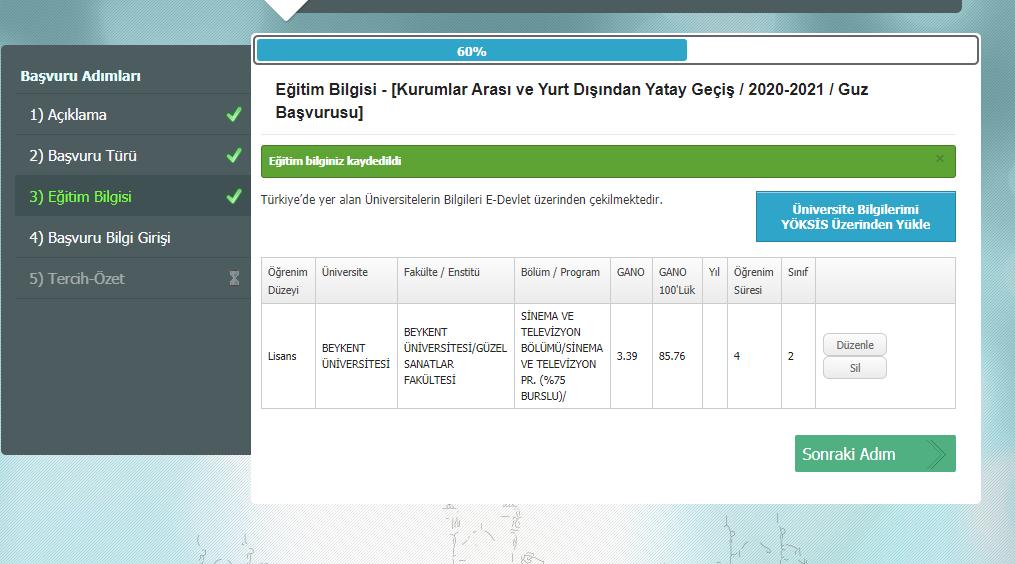This screenshot has height=564, width=1015.
Task: Proceed with the Sonraki Adım button
Action: click(875, 453)
